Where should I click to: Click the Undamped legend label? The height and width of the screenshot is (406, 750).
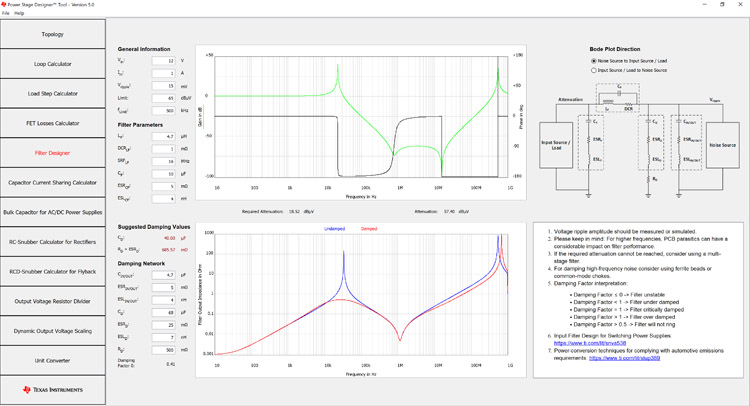coord(334,229)
